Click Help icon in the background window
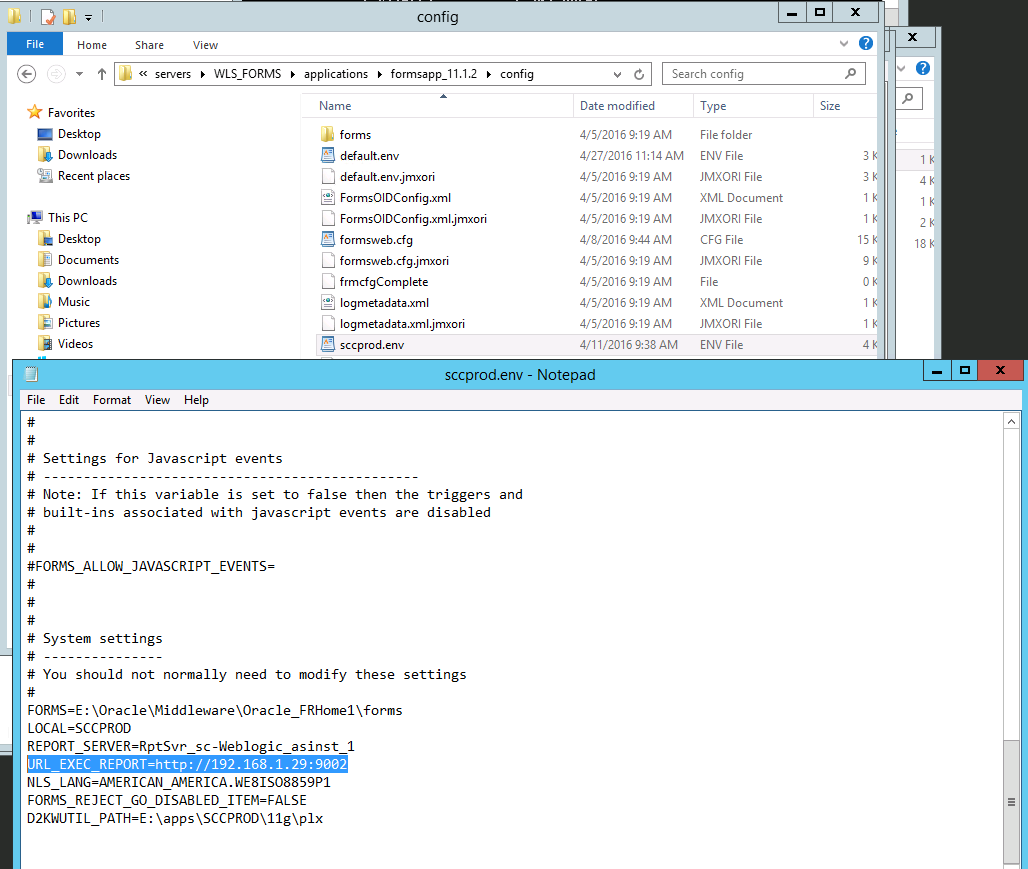The width and height of the screenshot is (1028, 869). (922, 68)
